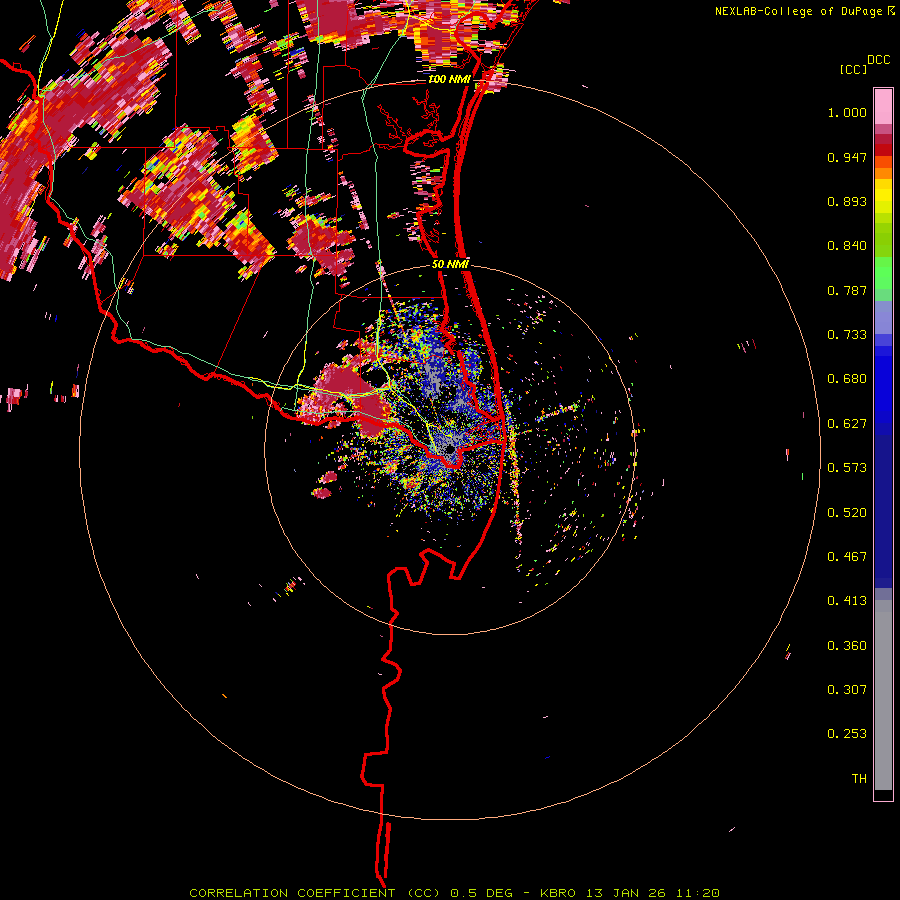Click the [CC] units label

[853, 70]
